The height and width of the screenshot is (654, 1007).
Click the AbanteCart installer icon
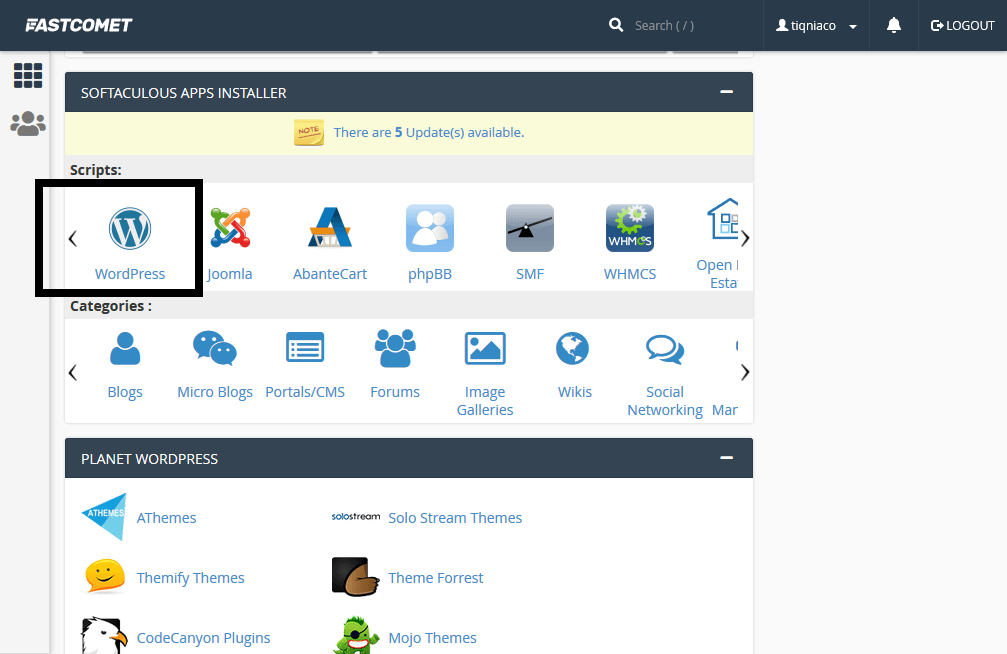(330, 228)
